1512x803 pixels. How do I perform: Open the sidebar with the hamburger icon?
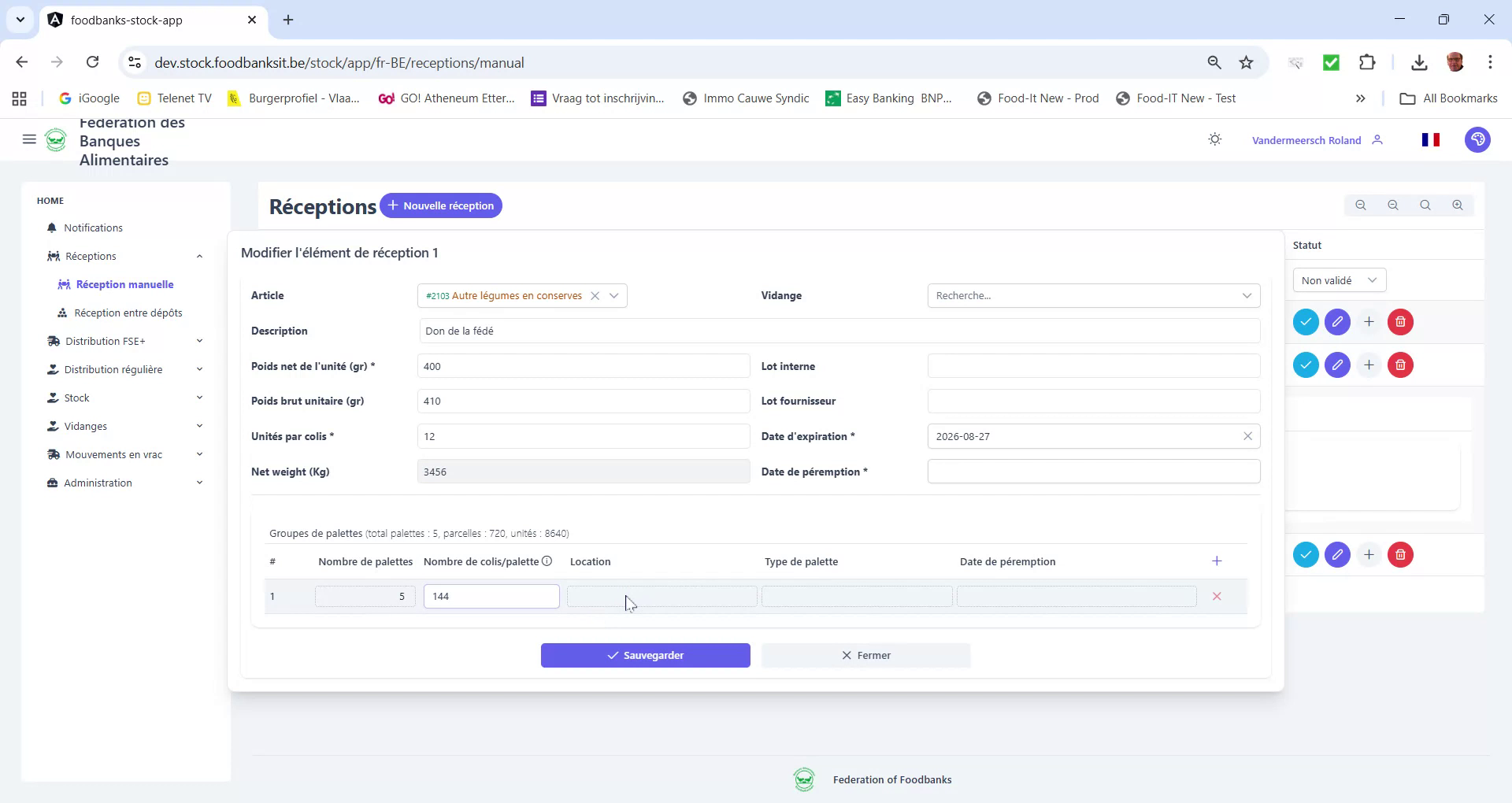click(x=29, y=139)
